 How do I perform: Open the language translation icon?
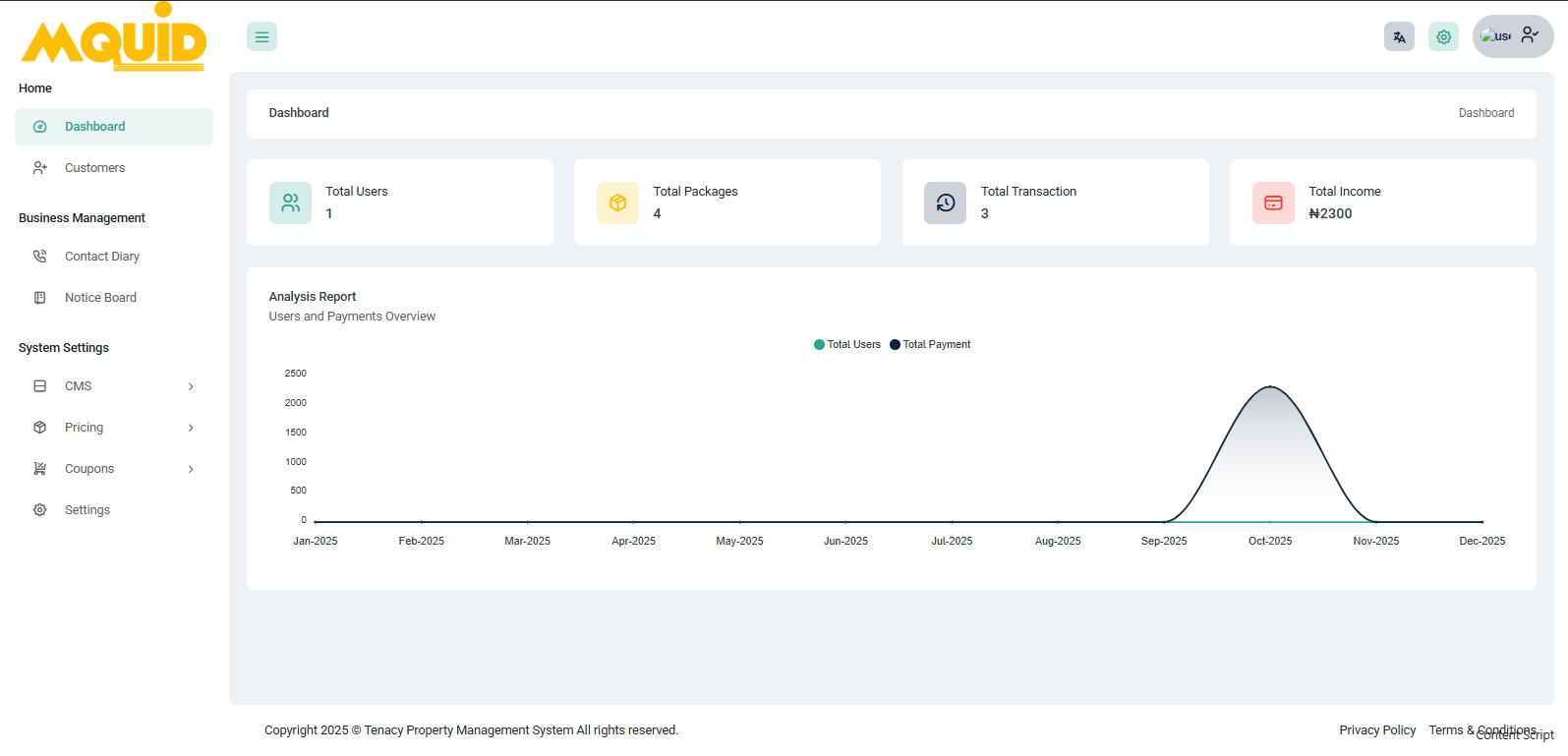point(1399,37)
